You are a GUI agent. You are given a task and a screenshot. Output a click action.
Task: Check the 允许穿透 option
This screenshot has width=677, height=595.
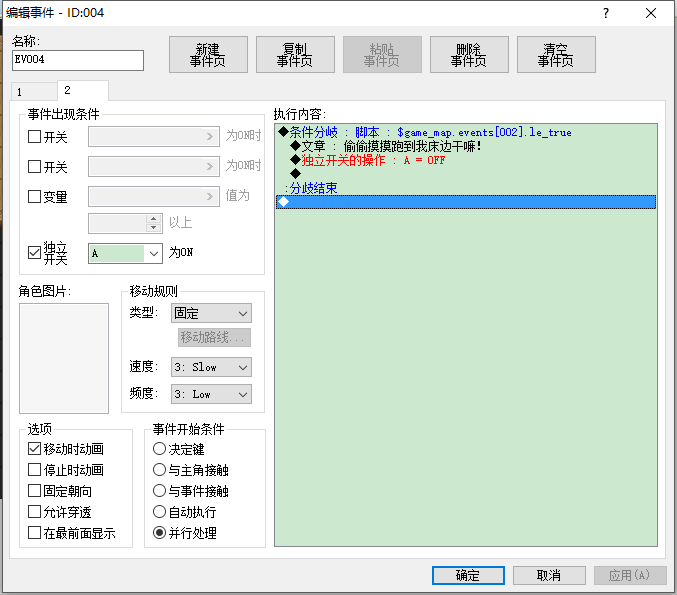34,512
